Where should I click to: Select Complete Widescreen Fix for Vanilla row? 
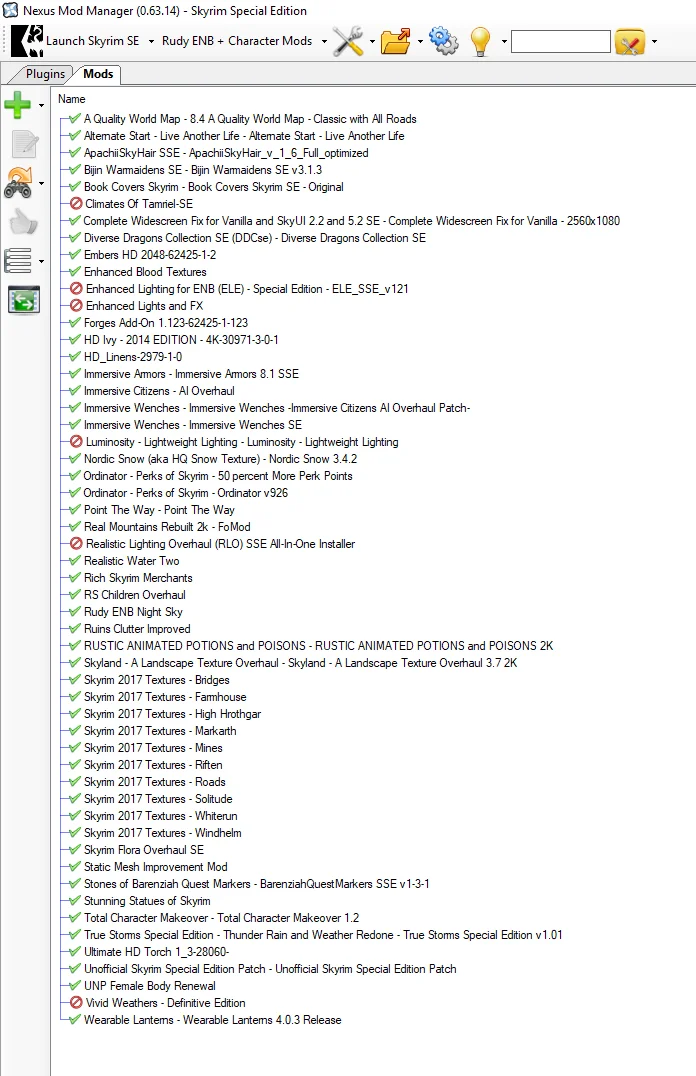click(x=351, y=221)
